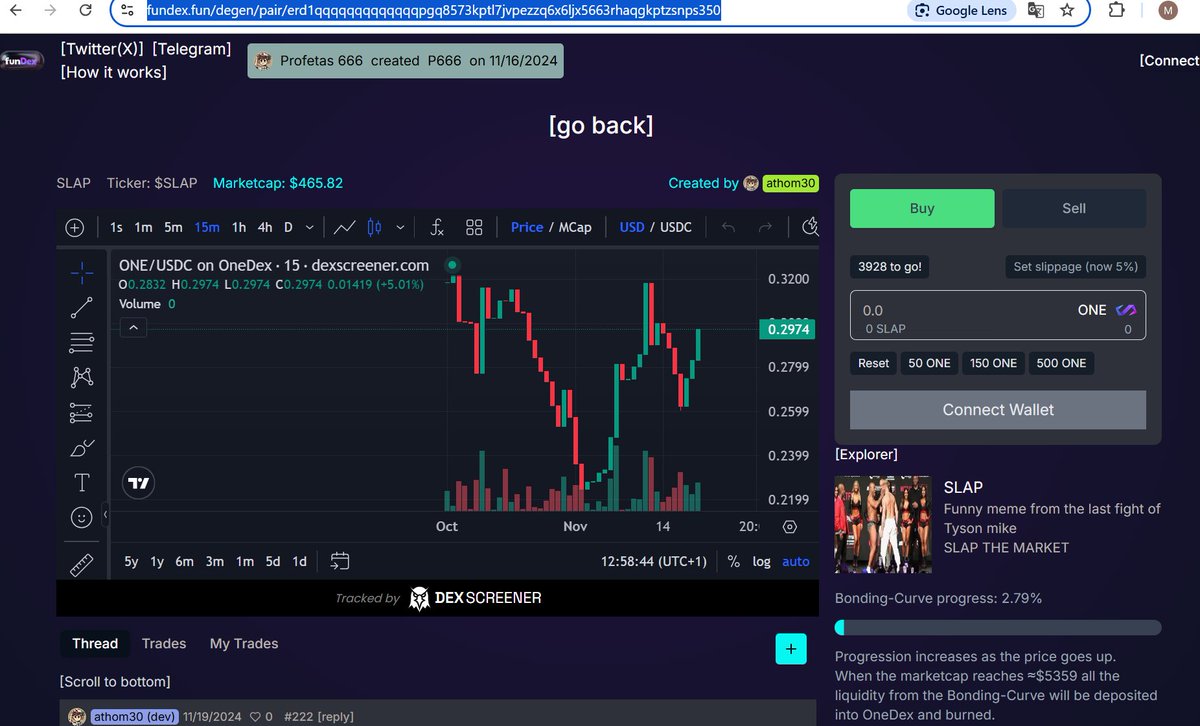Select the 1s chart interval
1200x726 pixels.
point(117,227)
